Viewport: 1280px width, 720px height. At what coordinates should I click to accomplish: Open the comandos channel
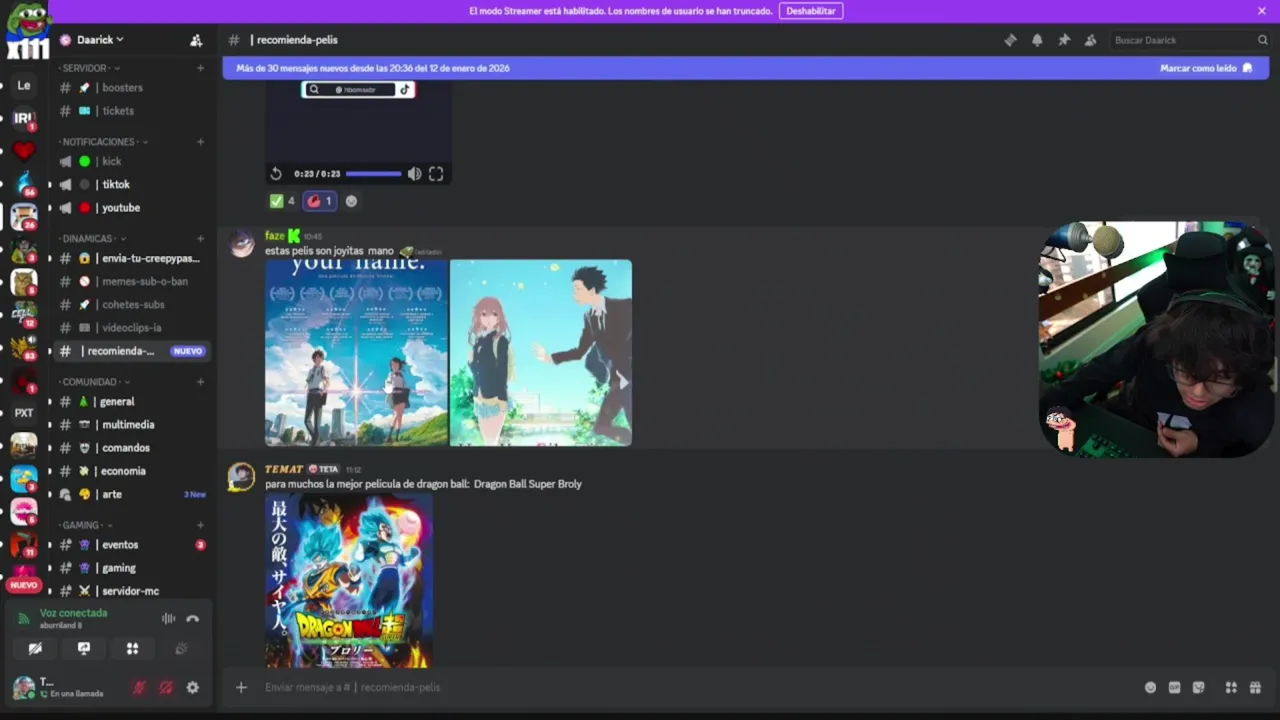coord(132,448)
